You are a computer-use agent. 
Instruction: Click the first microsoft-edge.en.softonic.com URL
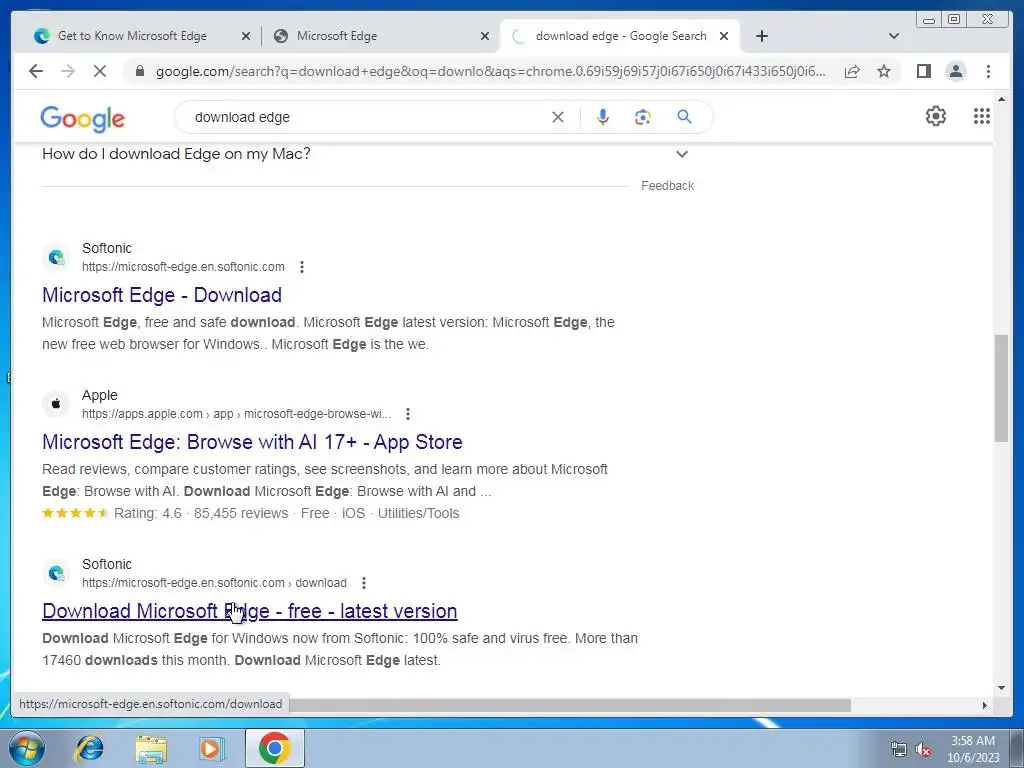tap(183, 266)
